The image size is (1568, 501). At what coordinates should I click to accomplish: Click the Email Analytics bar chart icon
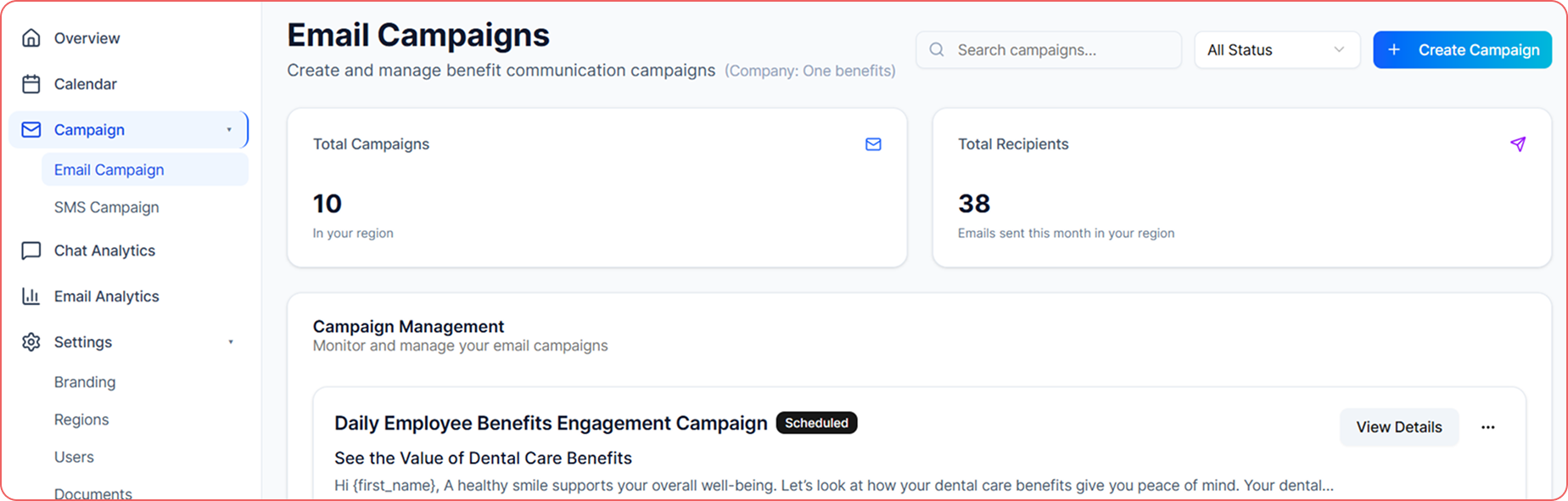click(31, 296)
